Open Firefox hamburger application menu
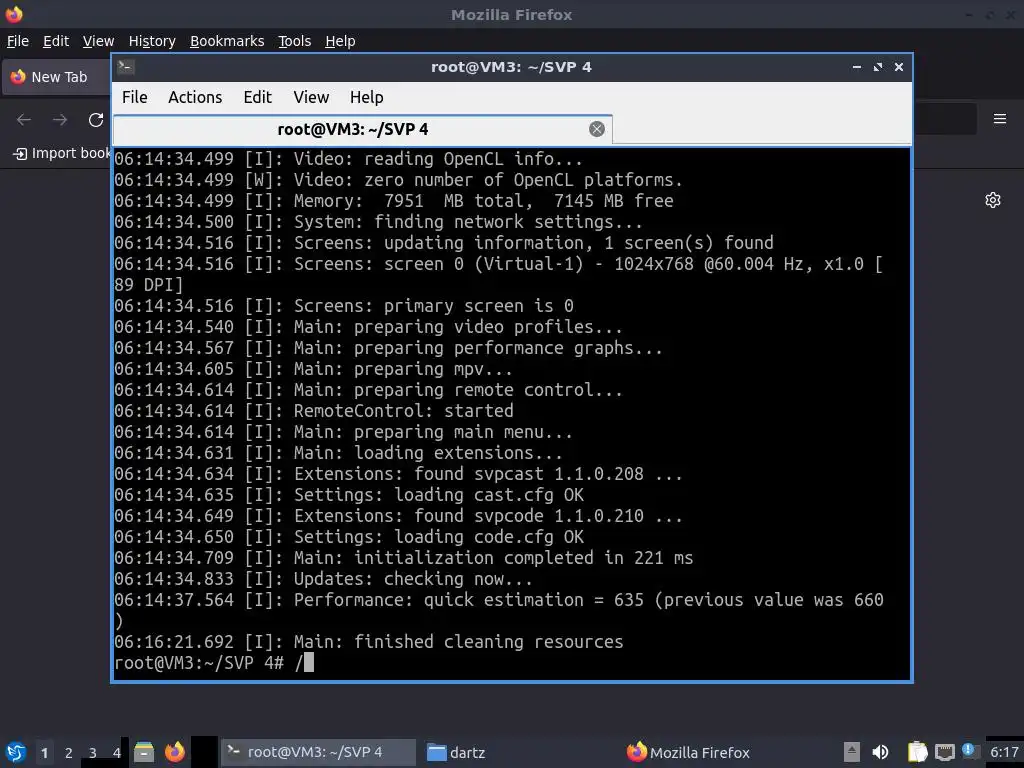The height and width of the screenshot is (768, 1024). click(999, 119)
